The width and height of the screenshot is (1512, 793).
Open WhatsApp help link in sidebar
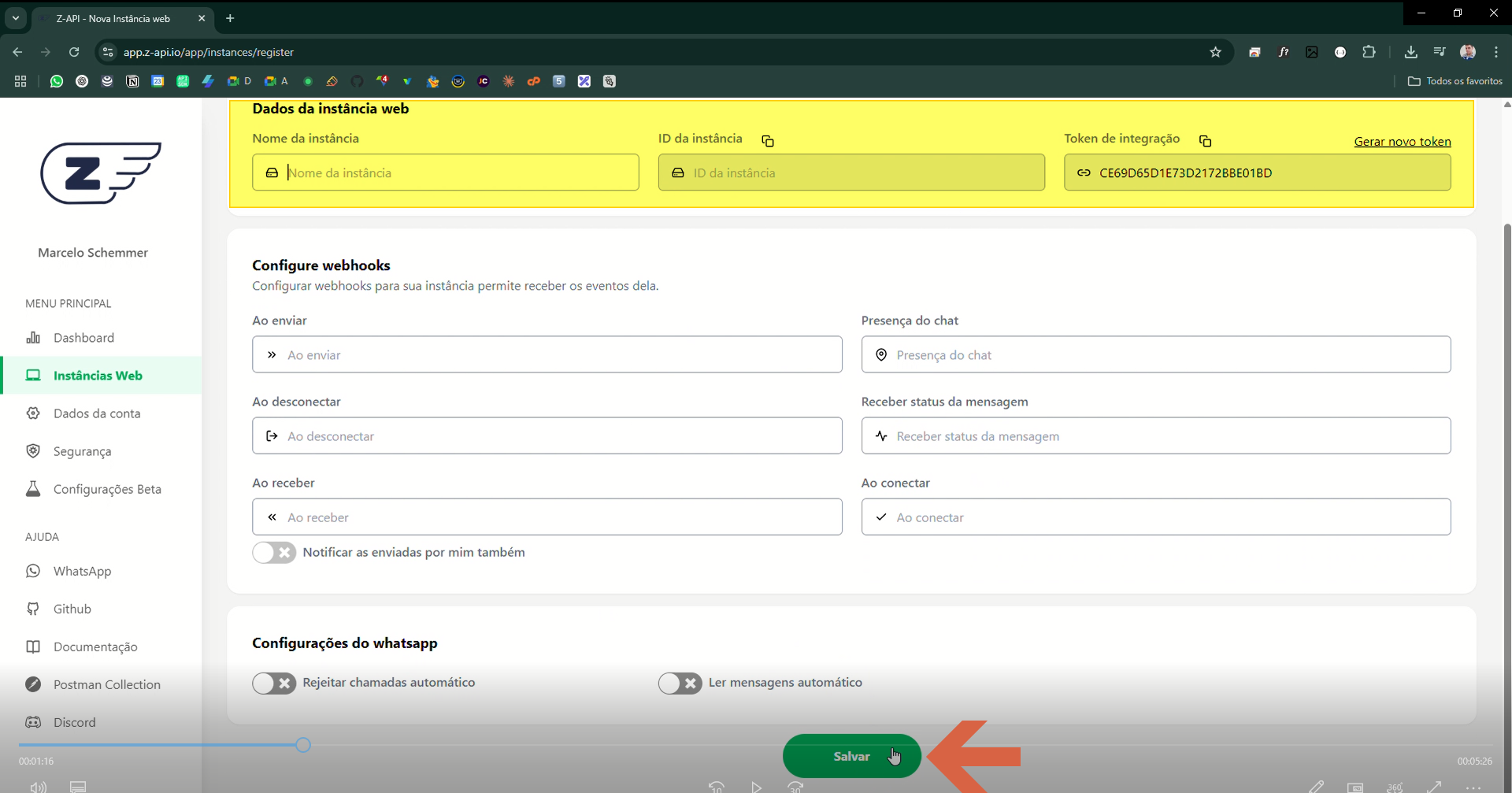pos(101,571)
